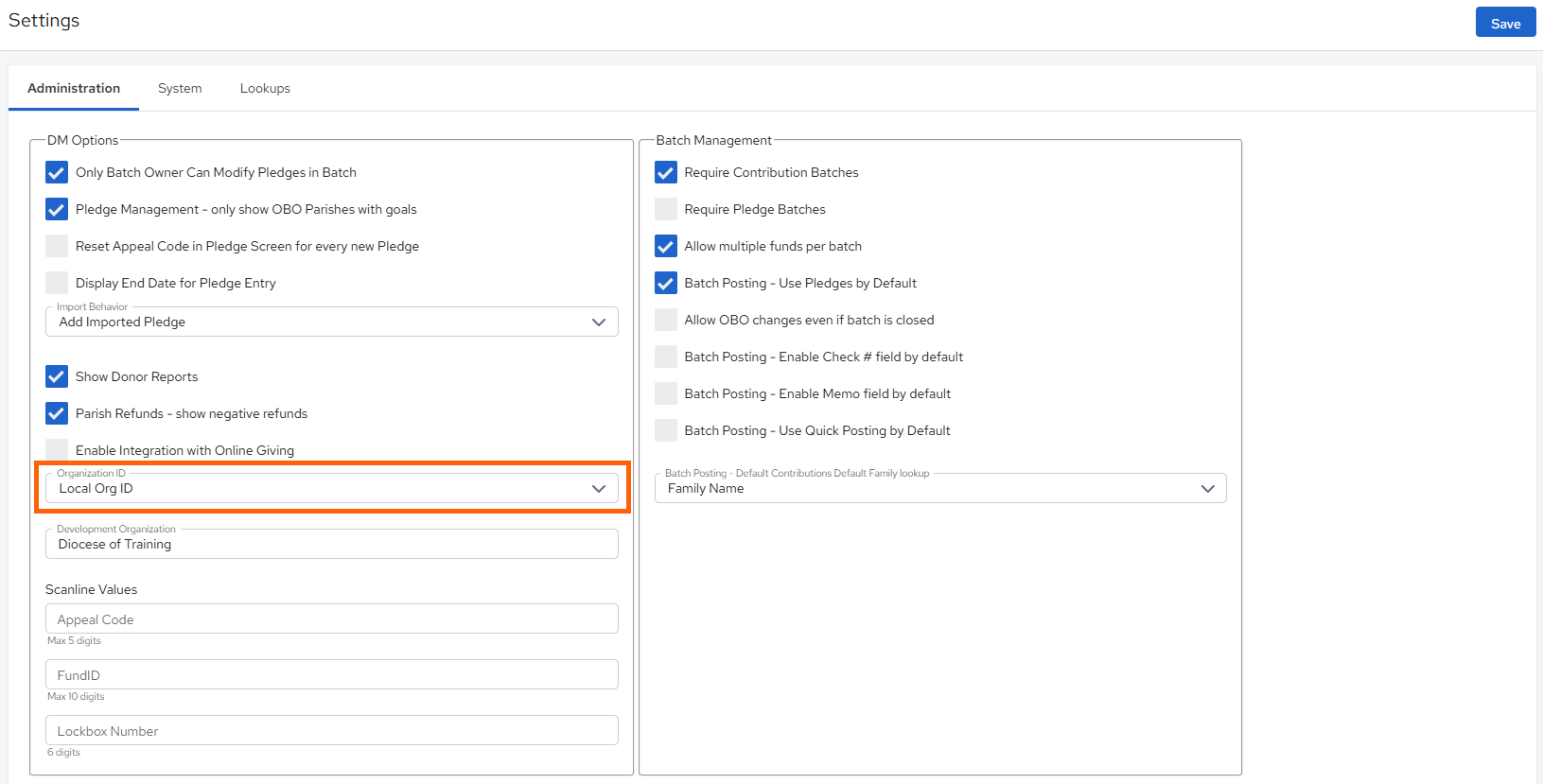Click the DM Options group label

82,140
